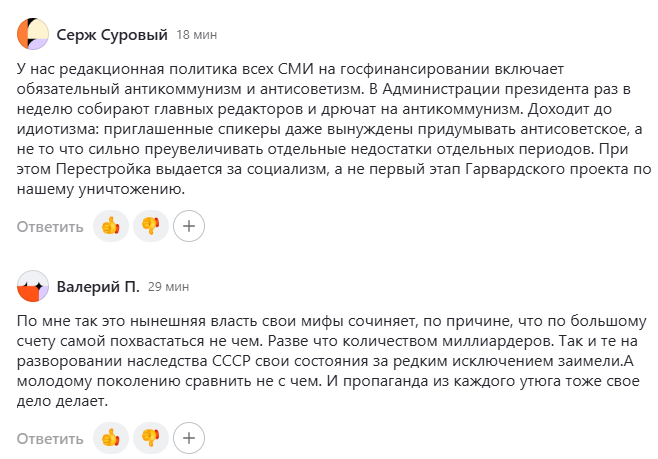Open Валерий П.'s avatar

click(33, 286)
